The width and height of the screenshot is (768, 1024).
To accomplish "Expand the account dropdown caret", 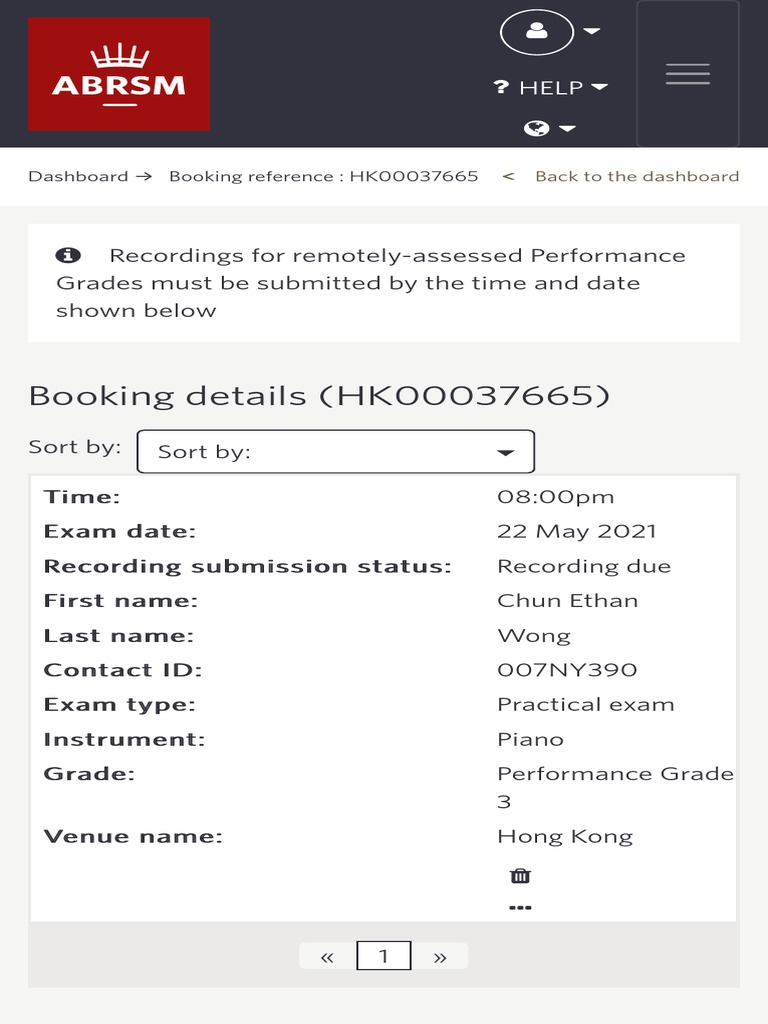I will point(591,32).
